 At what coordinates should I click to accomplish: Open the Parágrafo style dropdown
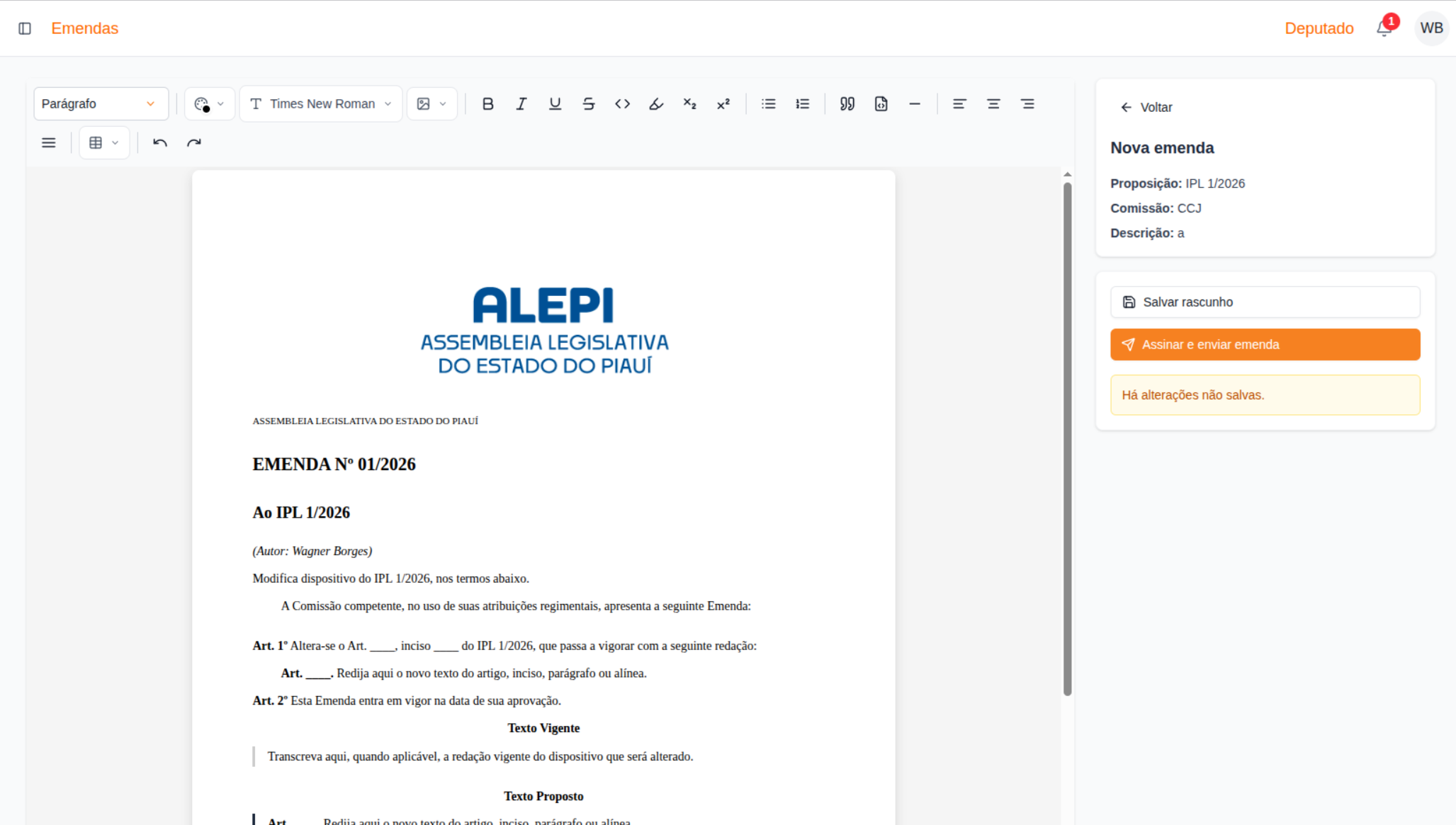101,104
